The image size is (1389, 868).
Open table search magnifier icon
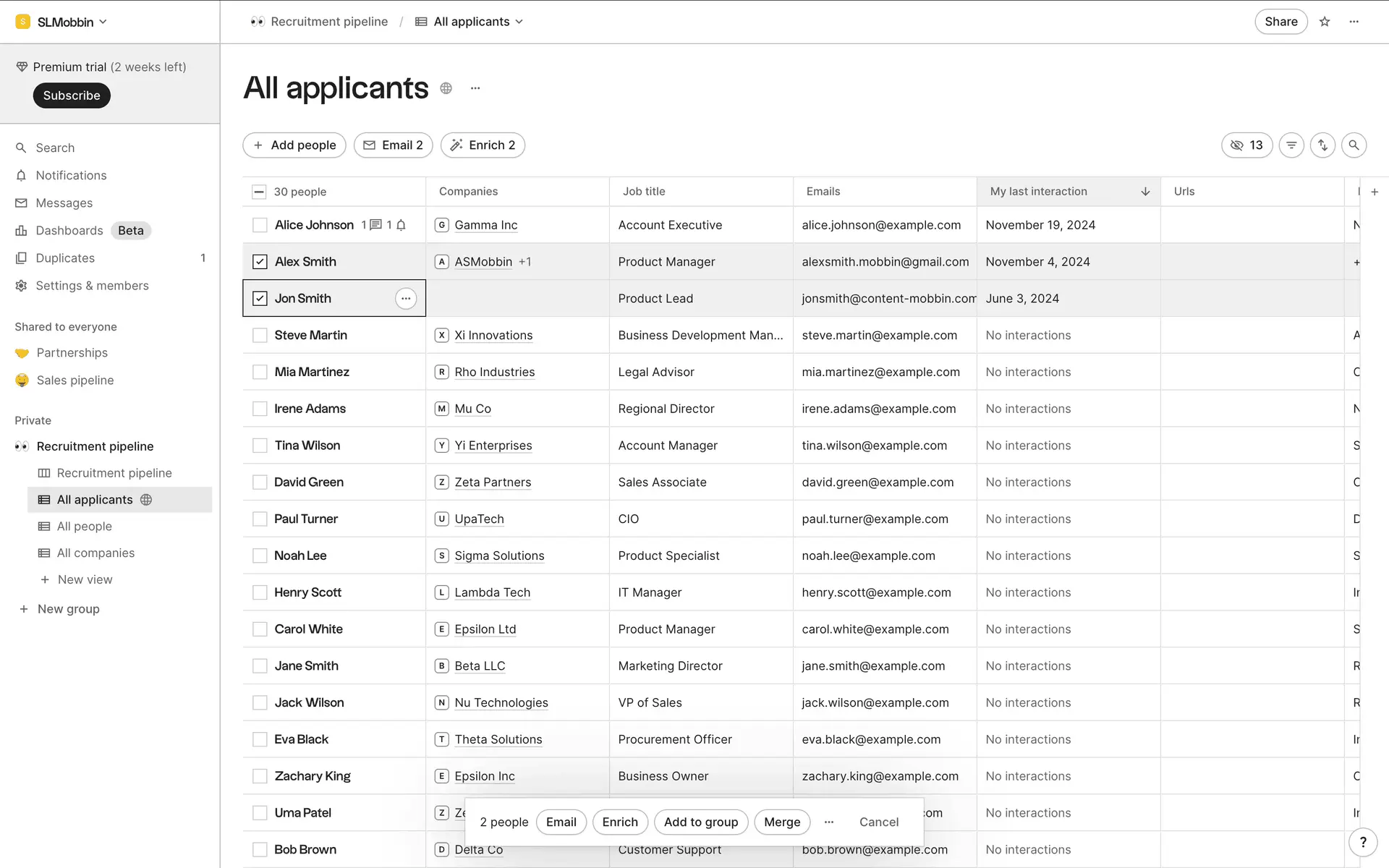pyautogui.click(x=1354, y=145)
